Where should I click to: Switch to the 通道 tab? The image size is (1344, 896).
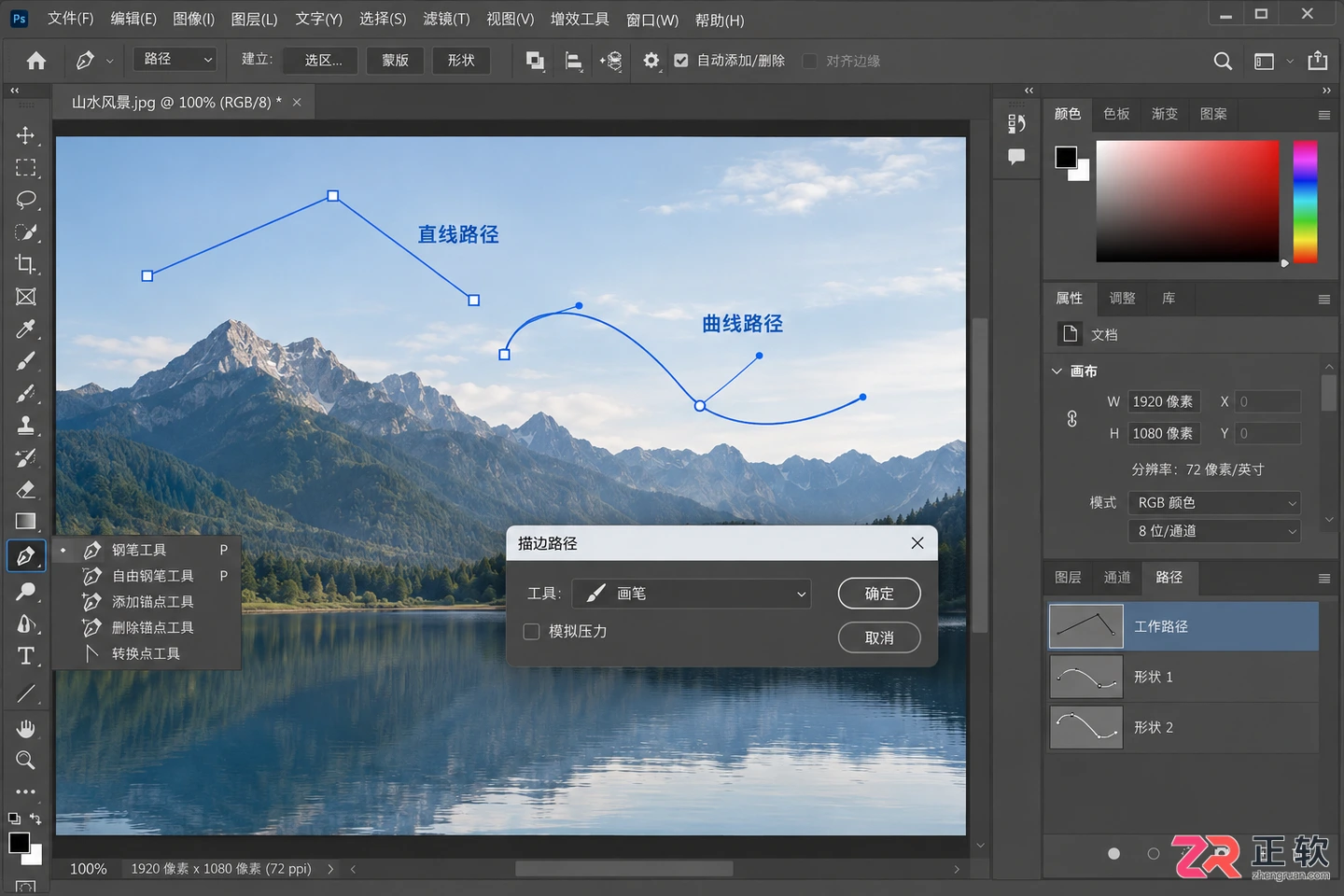[x=1117, y=578]
